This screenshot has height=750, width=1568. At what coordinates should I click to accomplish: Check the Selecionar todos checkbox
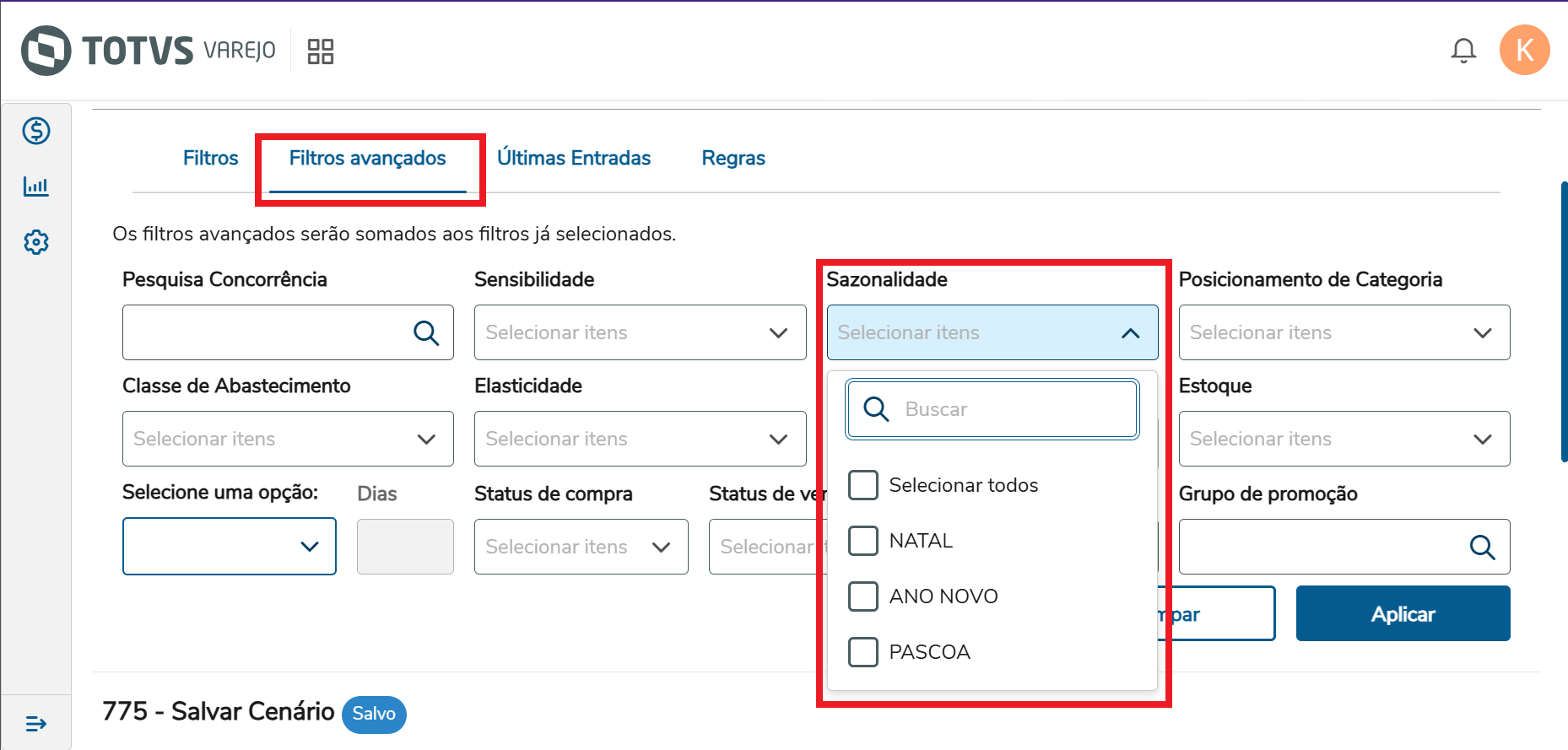click(863, 485)
